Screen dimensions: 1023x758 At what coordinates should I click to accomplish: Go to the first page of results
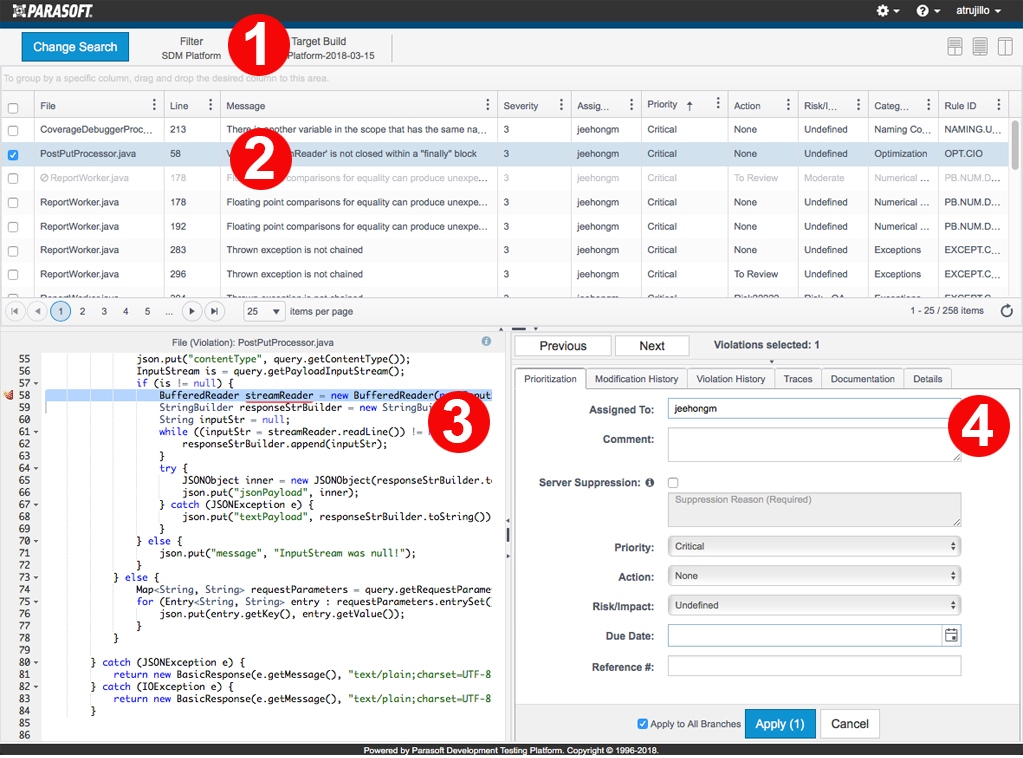(x=14, y=311)
